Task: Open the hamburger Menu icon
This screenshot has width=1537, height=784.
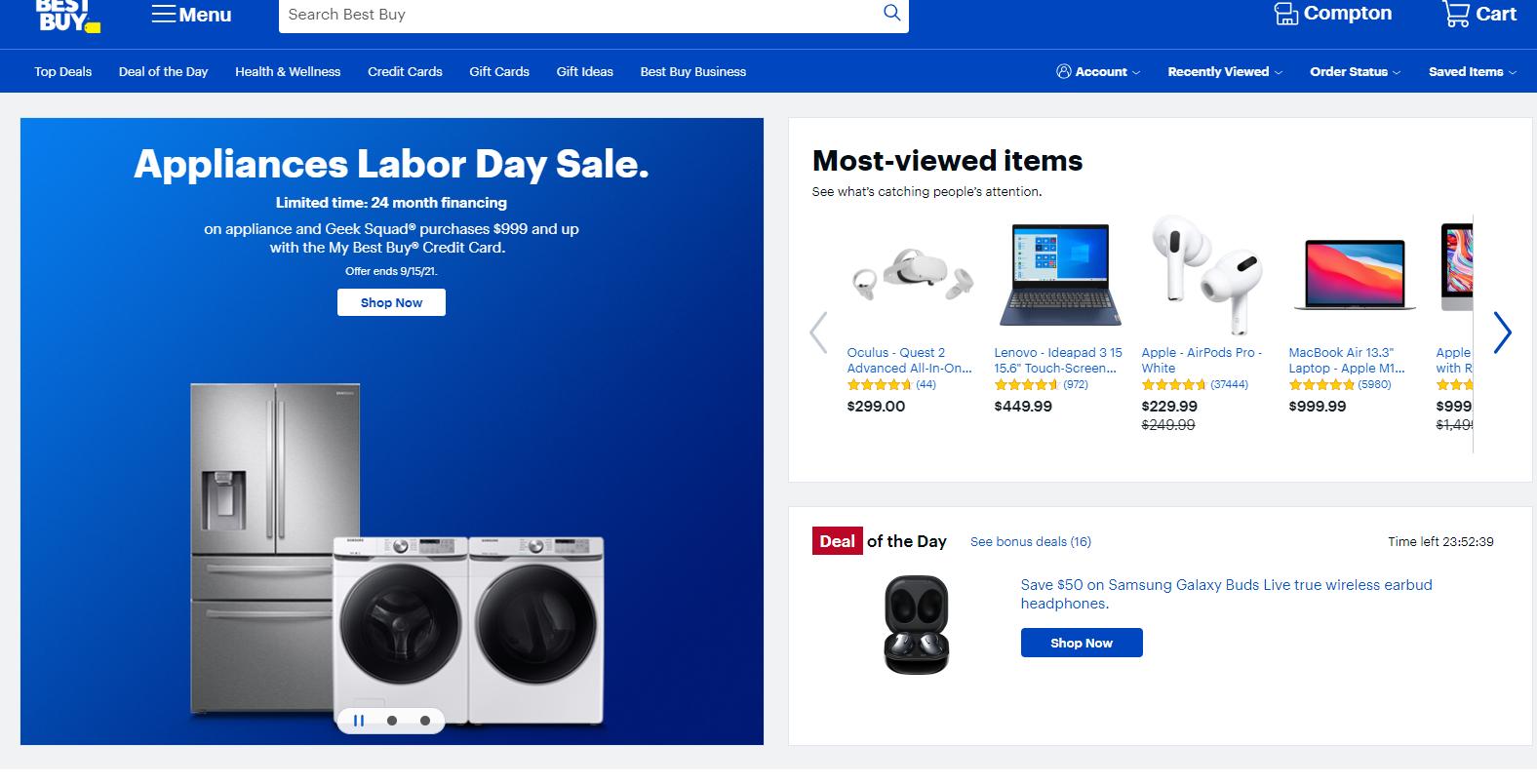Action: tap(164, 15)
